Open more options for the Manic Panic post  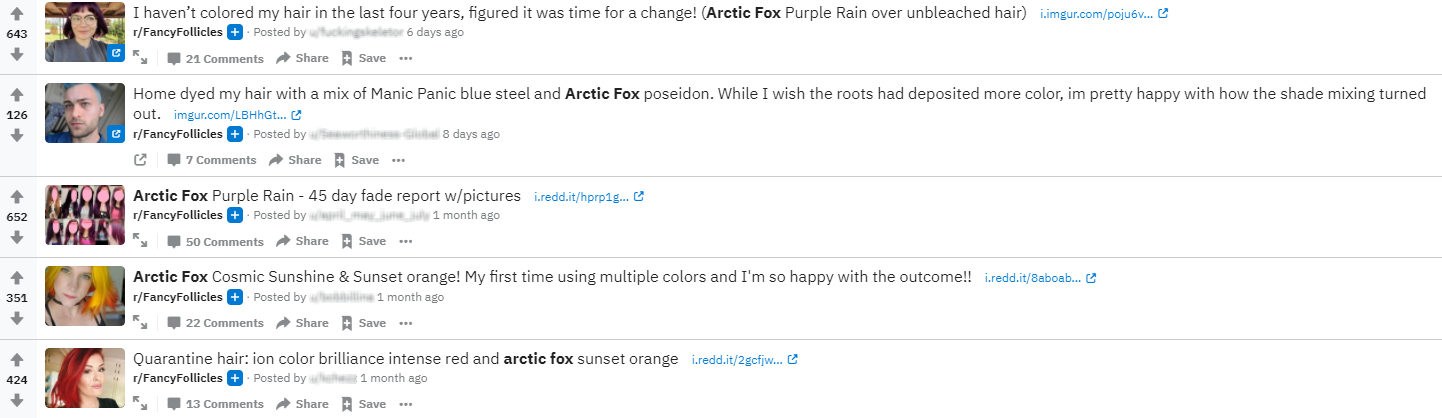398,160
